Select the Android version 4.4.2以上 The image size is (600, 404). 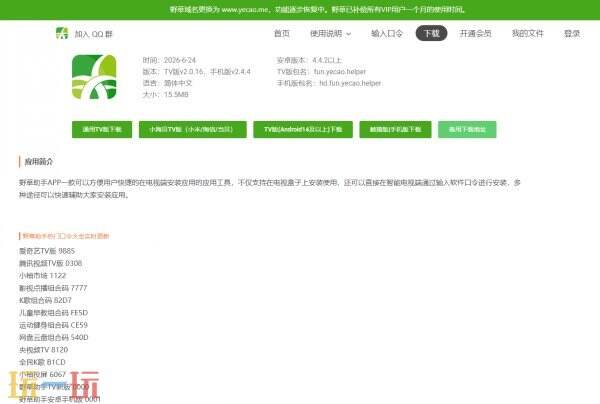click(x=327, y=60)
